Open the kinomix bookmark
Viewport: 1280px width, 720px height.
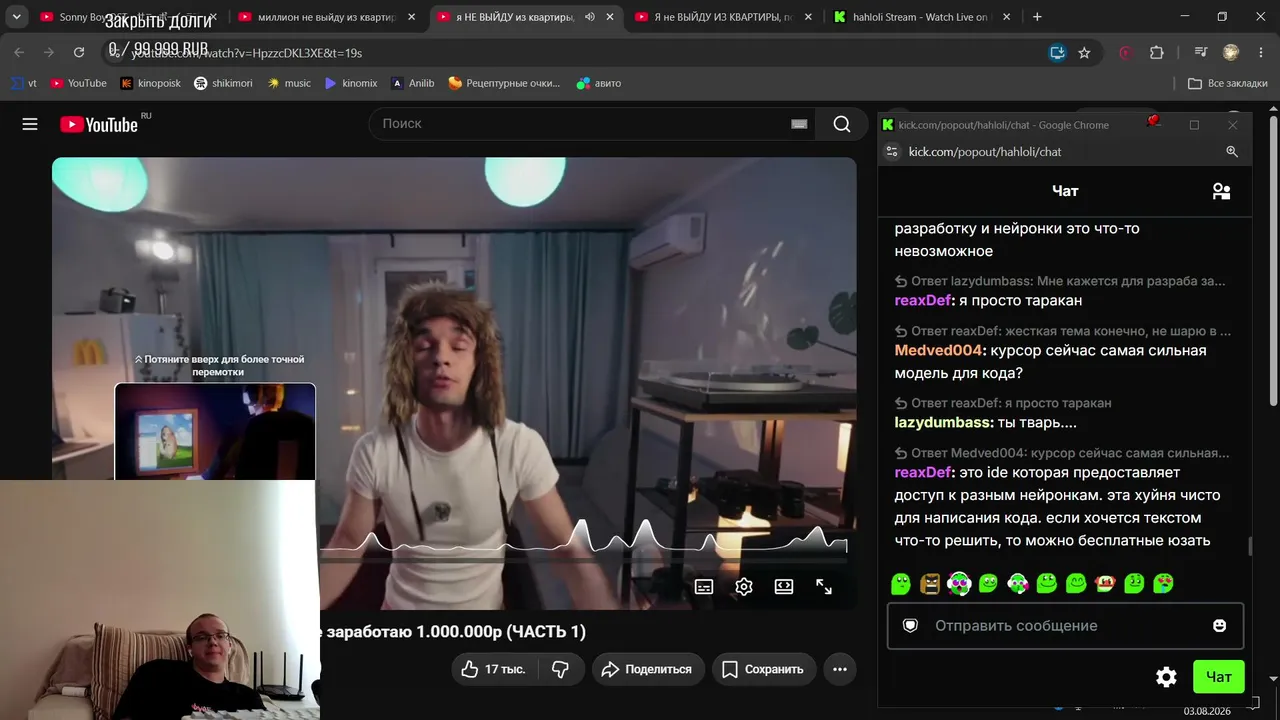click(351, 83)
